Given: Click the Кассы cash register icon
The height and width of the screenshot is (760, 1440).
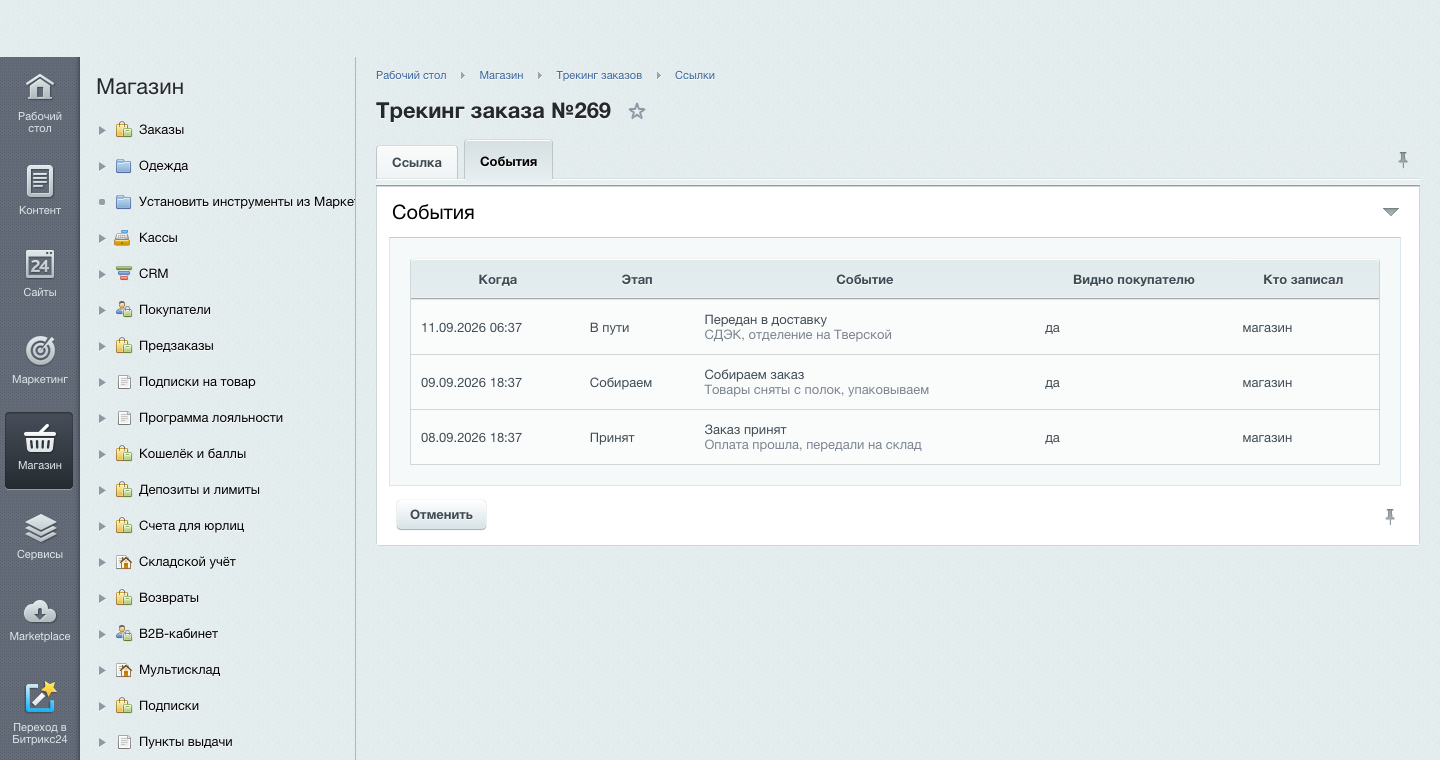Looking at the screenshot, I should pos(123,238).
